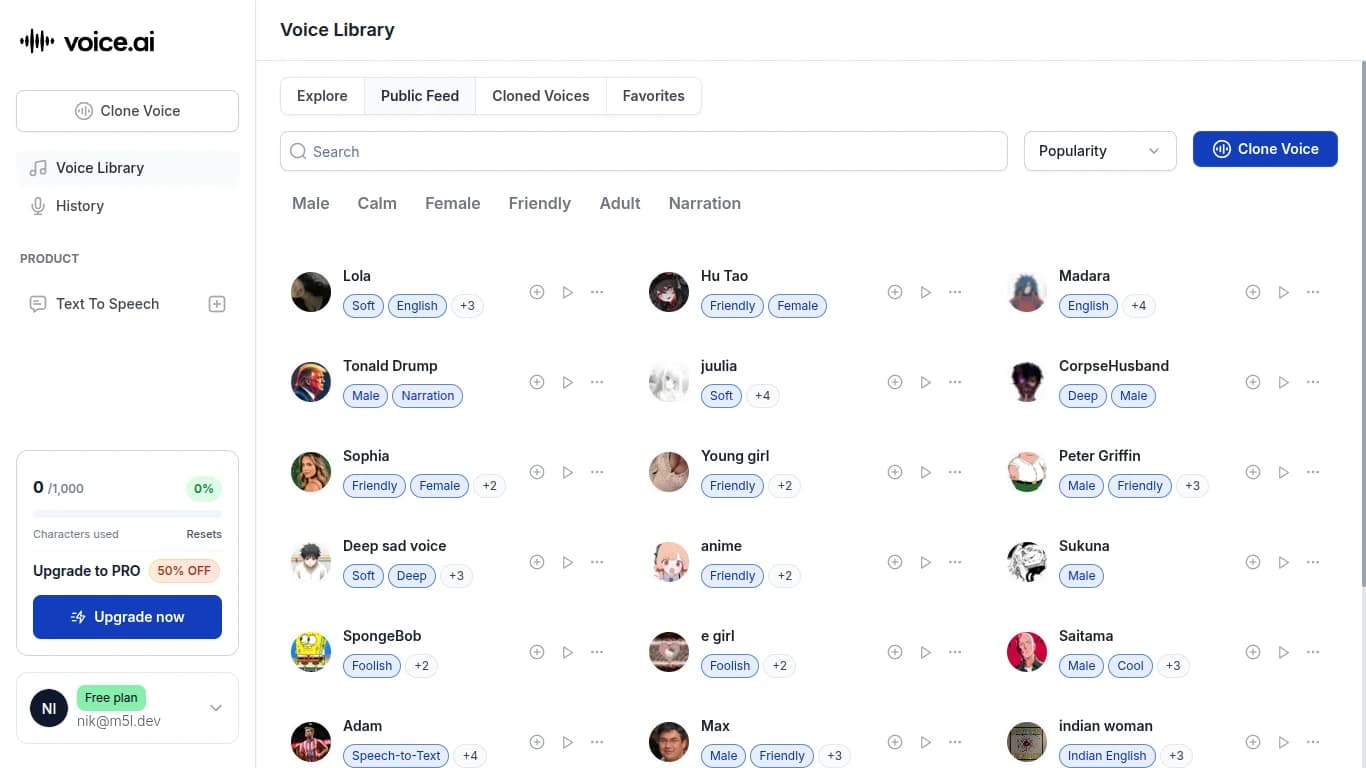Play the Lola voice preview
Viewport: 1366px width, 768px height.
pos(567,292)
